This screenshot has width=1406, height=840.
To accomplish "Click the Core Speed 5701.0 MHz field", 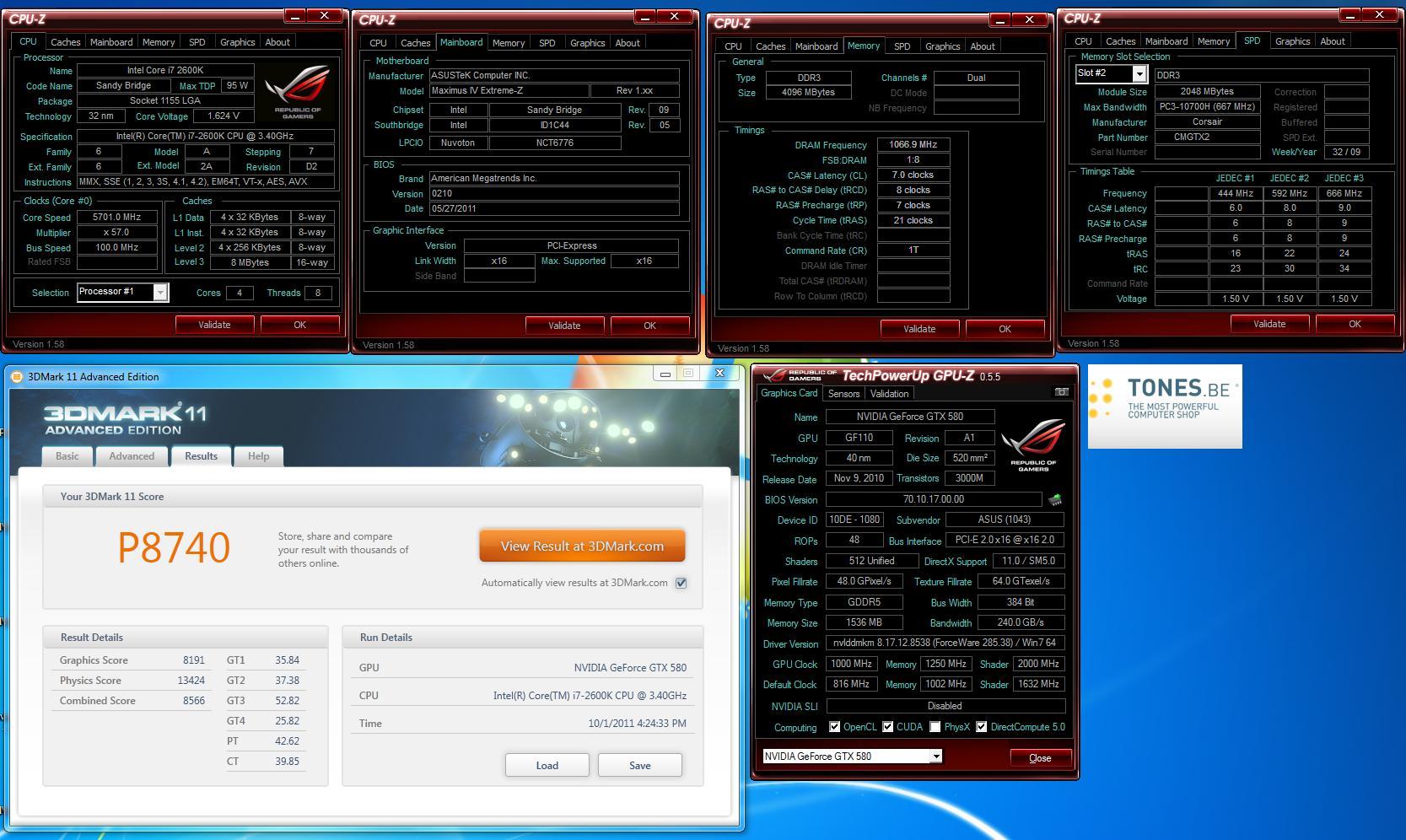I will [x=116, y=217].
